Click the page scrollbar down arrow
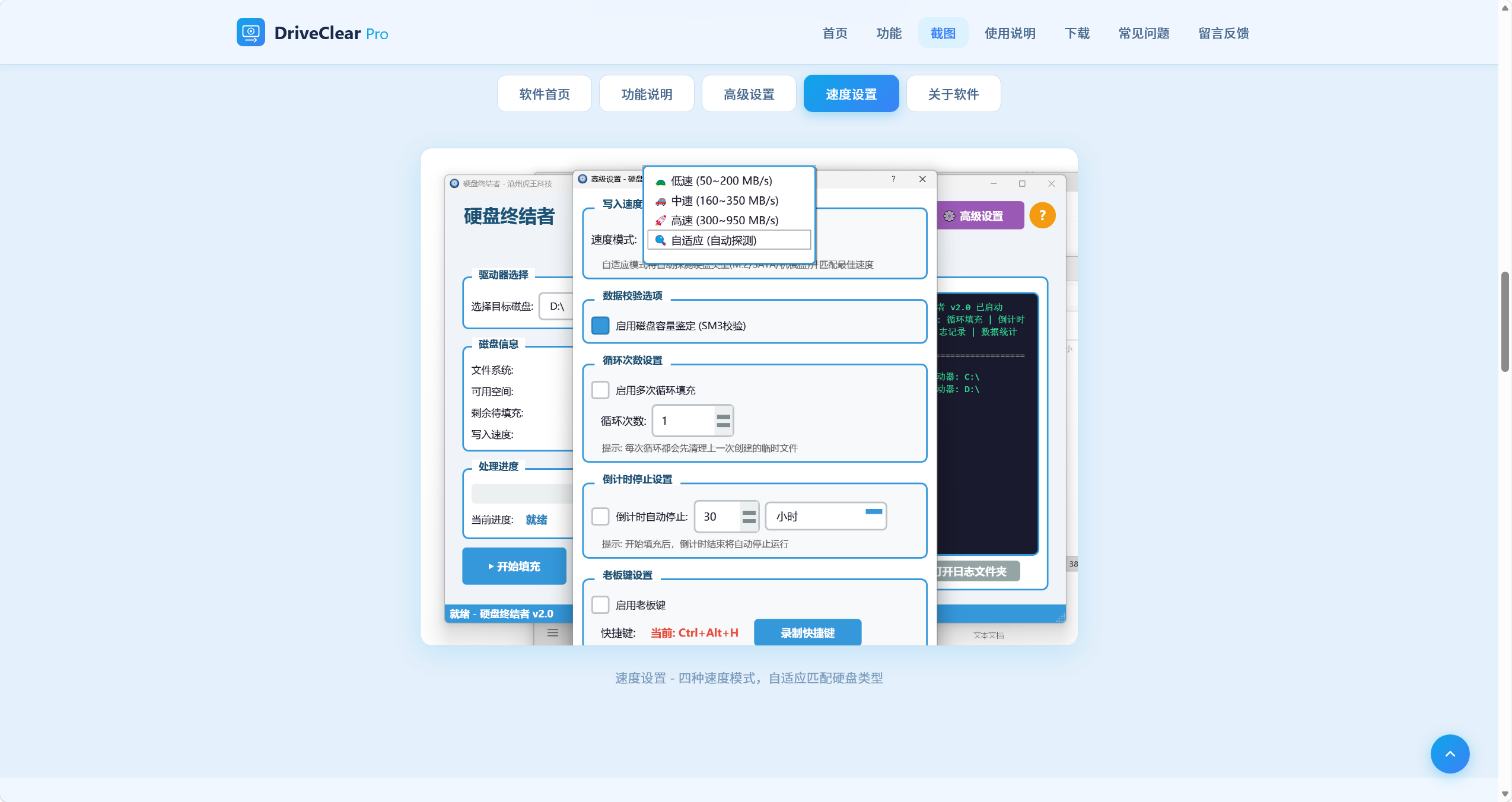The image size is (1512, 802). pos(1505,794)
